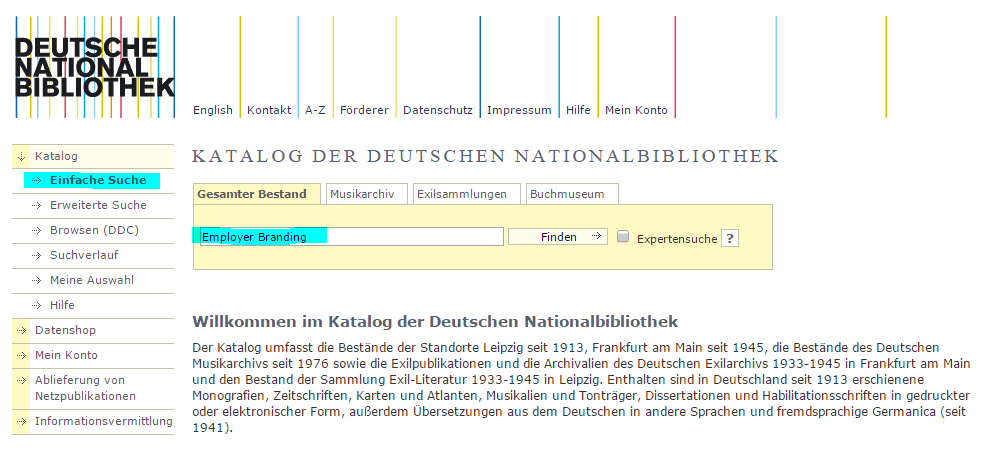This screenshot has width=988, height=454.
Task: Open the Förderer link
Action: point(364,110)
